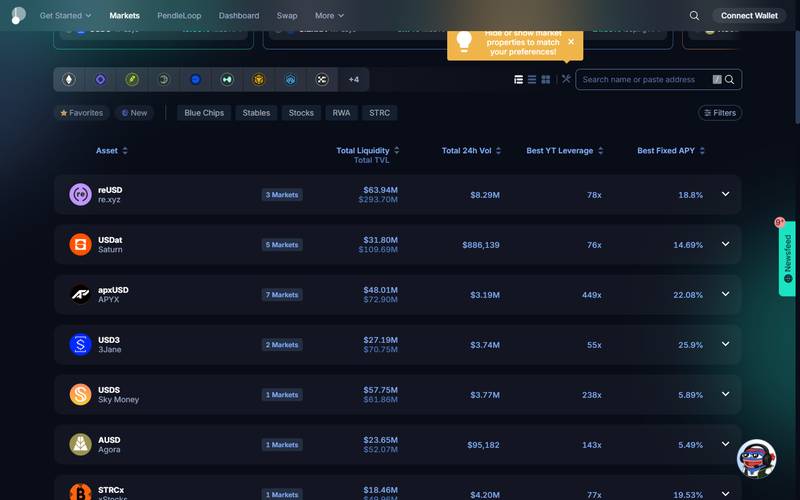Expand the reUSD row chevron
The width and height of the screenshot is (800, 500).
click(725, 194)
